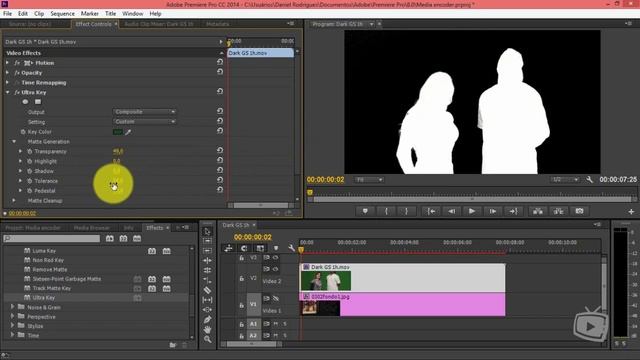Select the Track Select tool

click(207, 241)
